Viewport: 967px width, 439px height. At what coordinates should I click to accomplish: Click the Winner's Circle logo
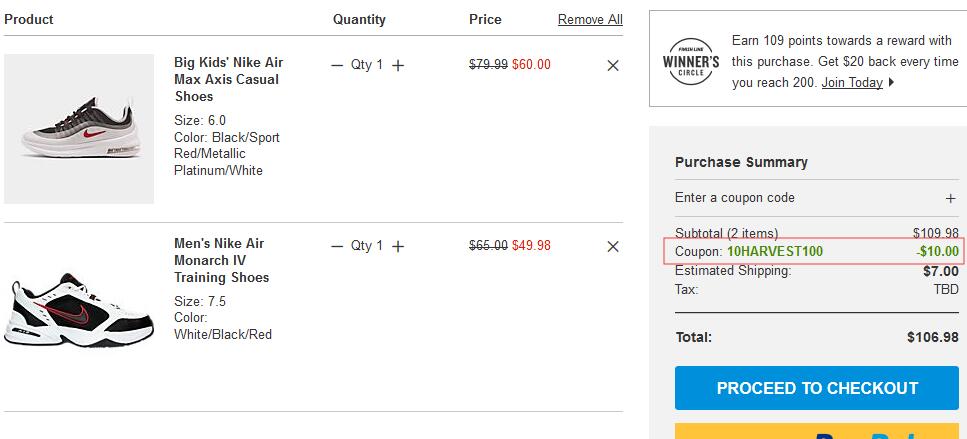pyautogui.click(x=691, y=62)
